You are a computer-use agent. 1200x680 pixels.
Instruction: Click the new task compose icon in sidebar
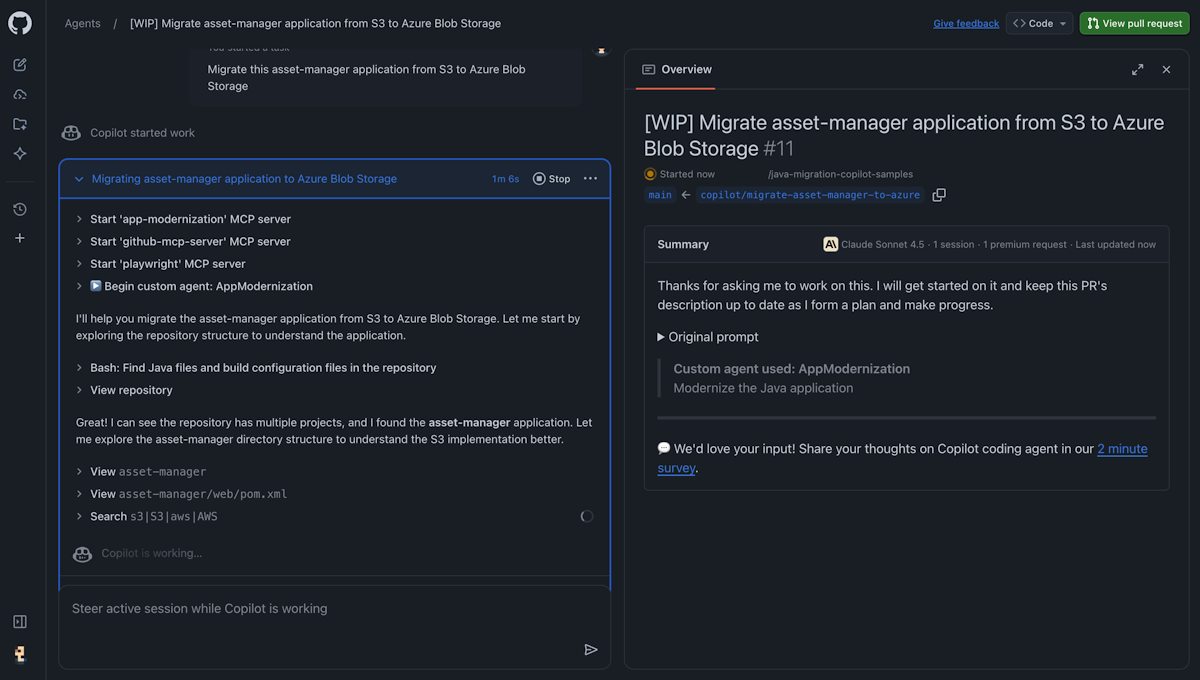pyautogui.click(x=20, y=65)
